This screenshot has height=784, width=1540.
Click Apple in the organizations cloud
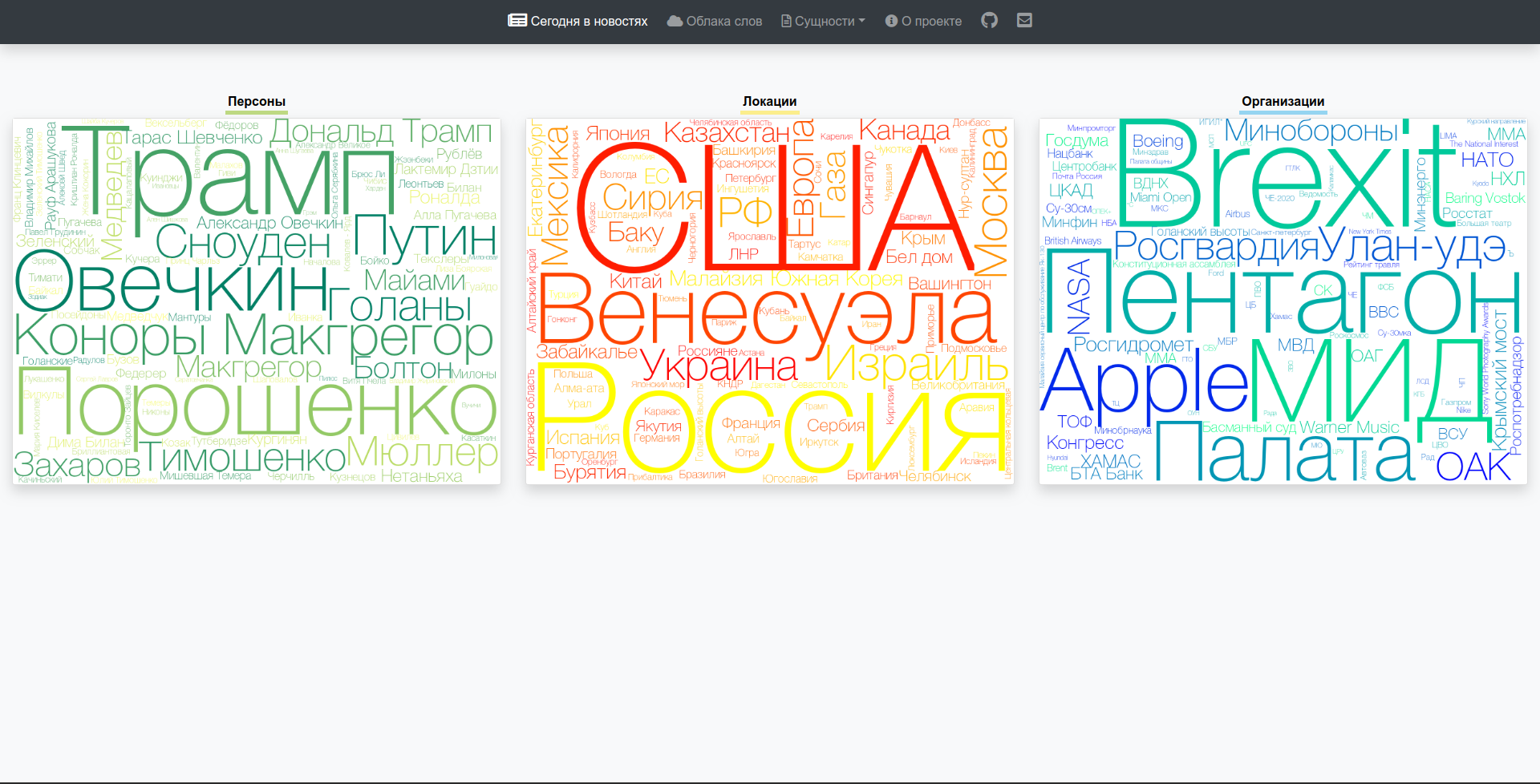coord(1144,382)
